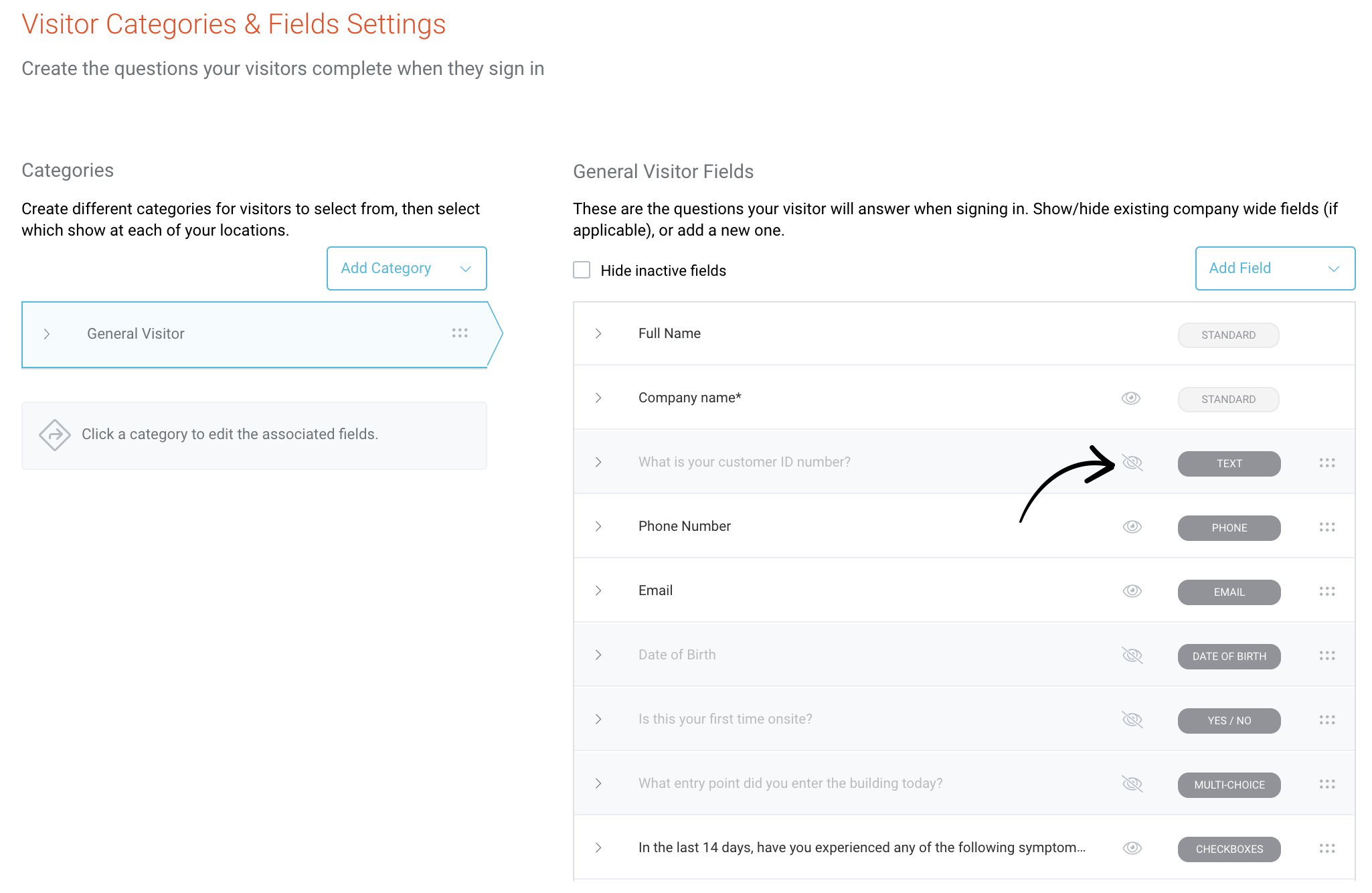Screen dimensions: 1372x893
Task: Click the PHONE type badge
Action: 1229,527
